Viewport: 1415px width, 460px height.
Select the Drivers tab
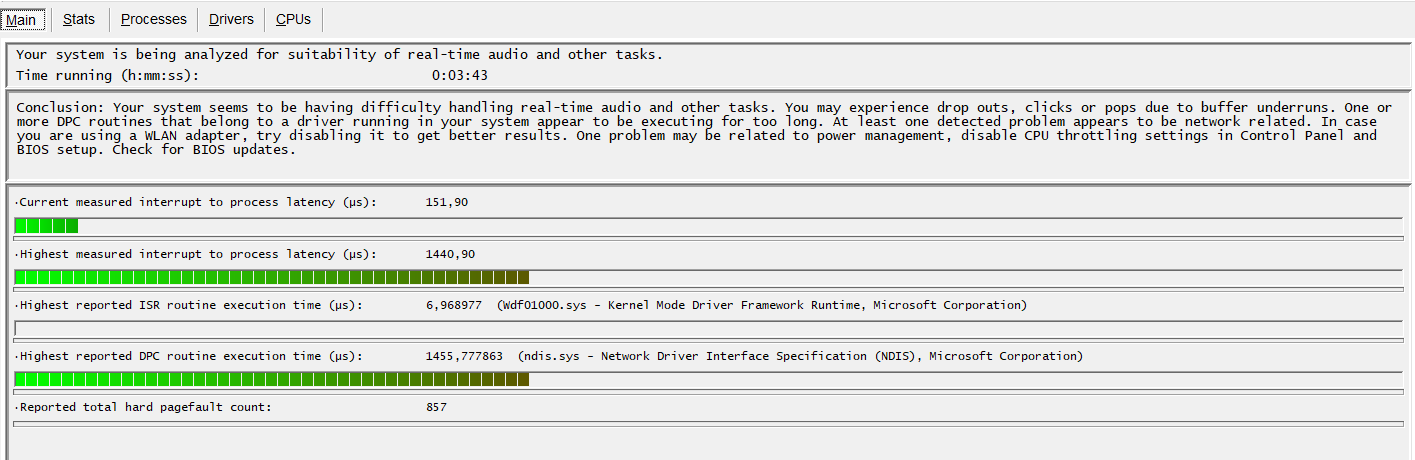(x=231, y=19)
